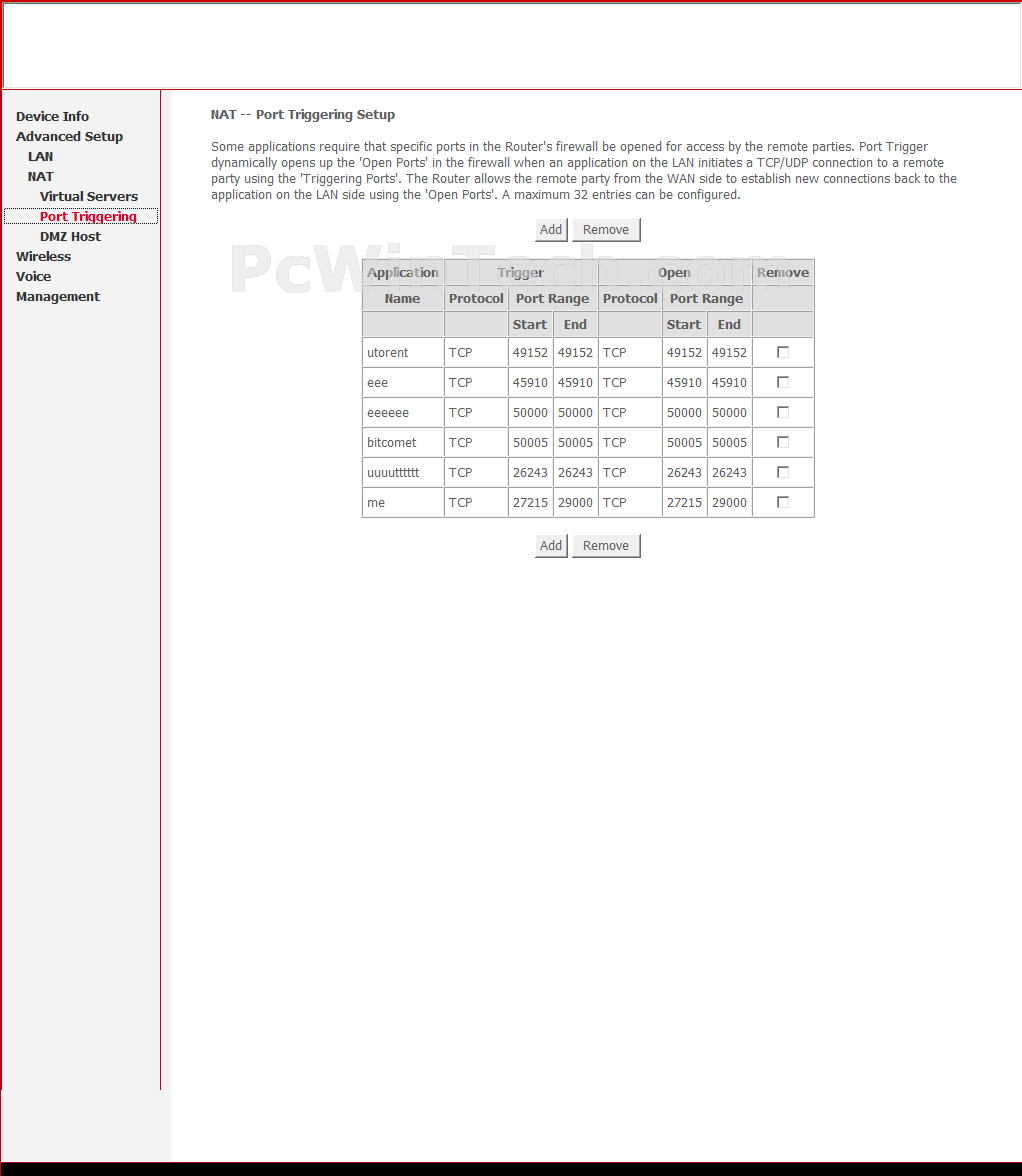Click the trigger protocol TCP for utorent
Screen dimensions: 1022x1176
[460, 352]
